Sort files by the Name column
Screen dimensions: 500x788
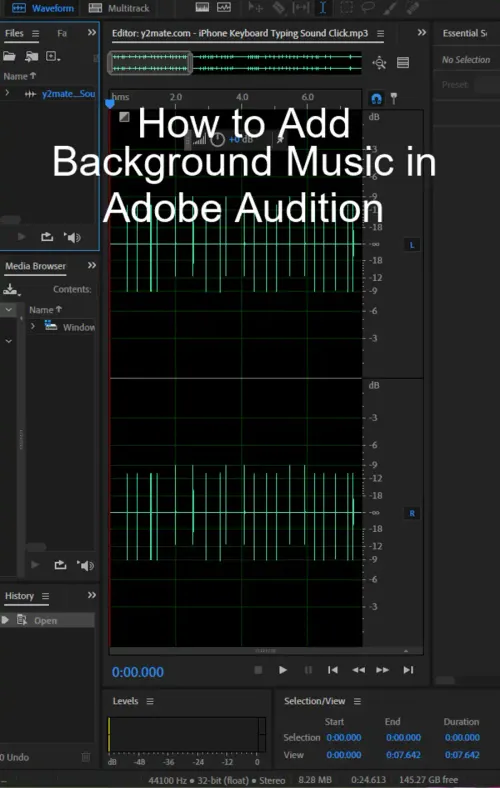20,76
